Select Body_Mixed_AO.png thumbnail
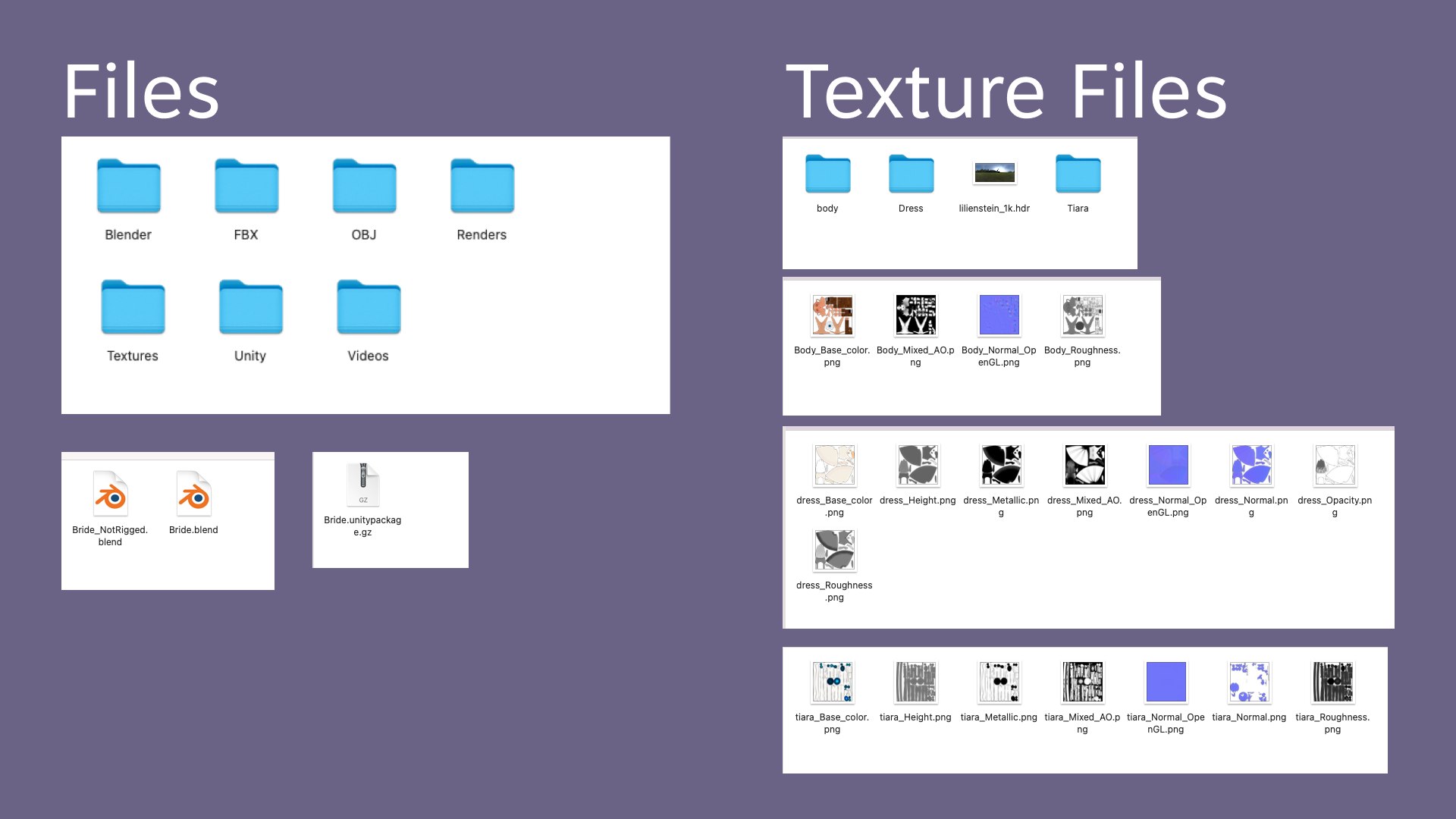 tap(916, 315)
